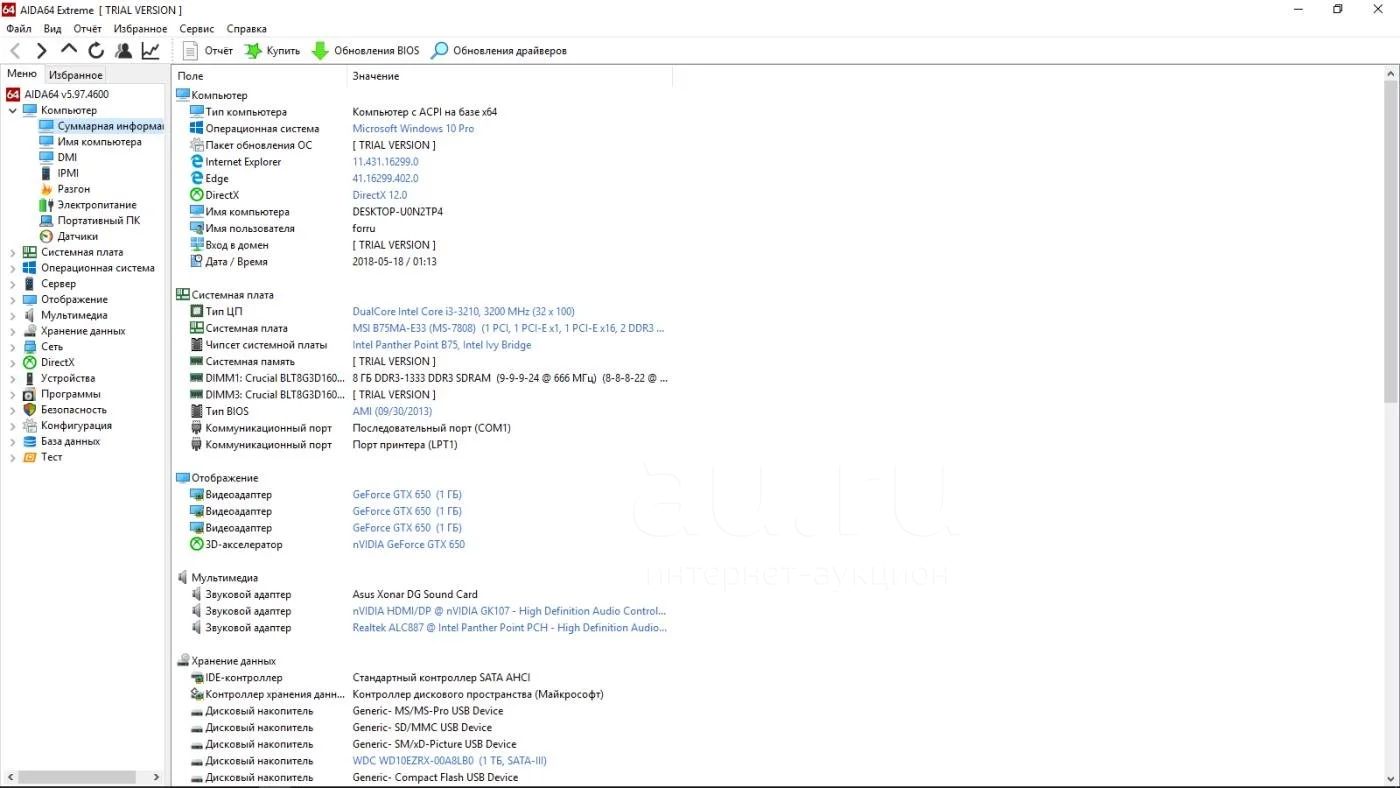This screenshot has width=1400, height=788.
Task: Open the Вид menu
Action: click(52, 29)
